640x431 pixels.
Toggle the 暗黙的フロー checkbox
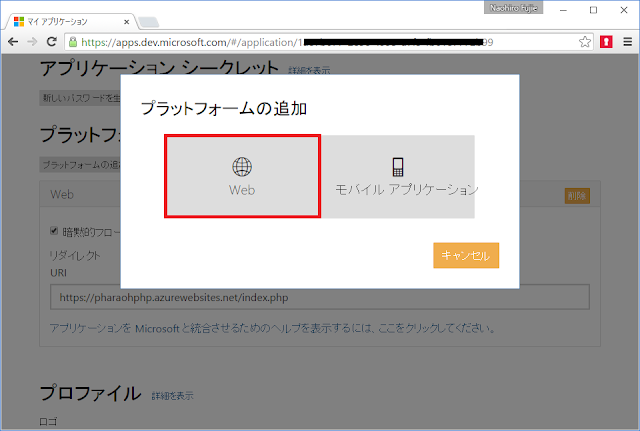[54, 231]
